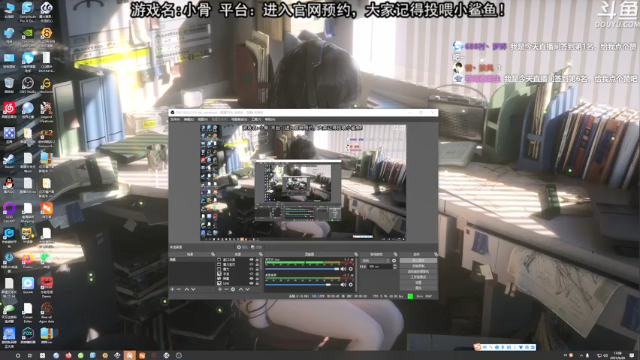640x360 pixels.
Task: Add a new scene in OBS Scenes panel
Action: 173,289
